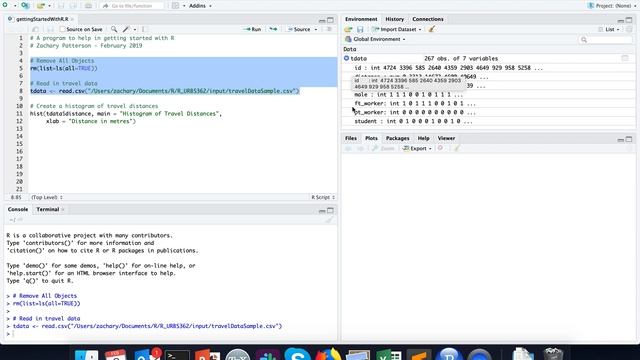Open the Files tab
The height and width of the screenshot is (360, 640).
(351, 138)
